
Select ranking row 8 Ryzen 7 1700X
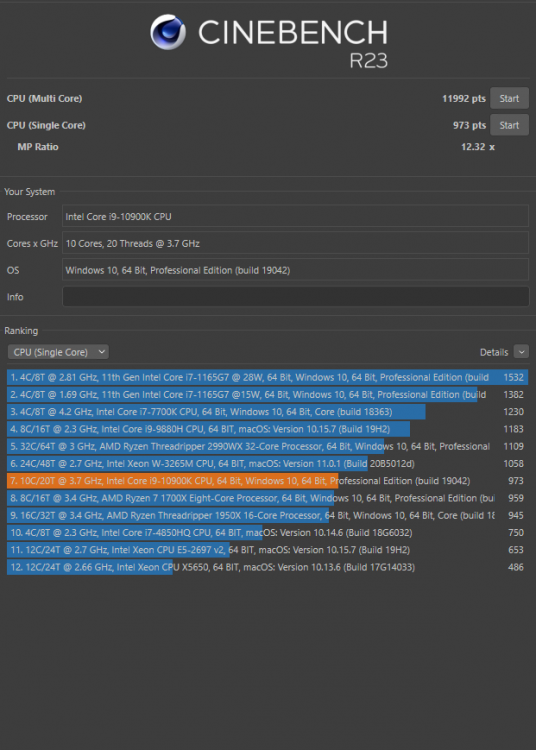pos(268,498)
